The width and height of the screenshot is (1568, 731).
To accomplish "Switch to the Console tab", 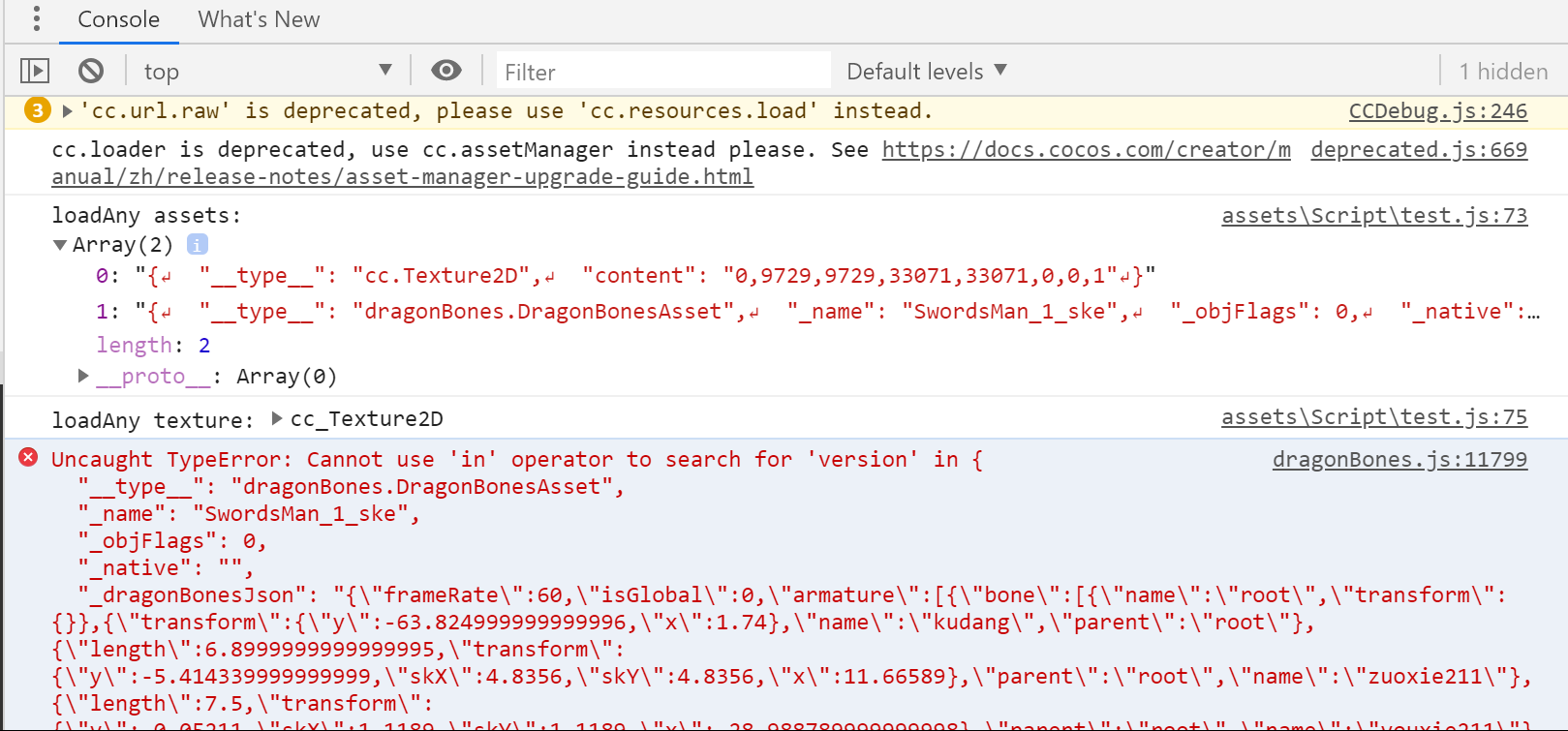I will (x=118, y=19).
